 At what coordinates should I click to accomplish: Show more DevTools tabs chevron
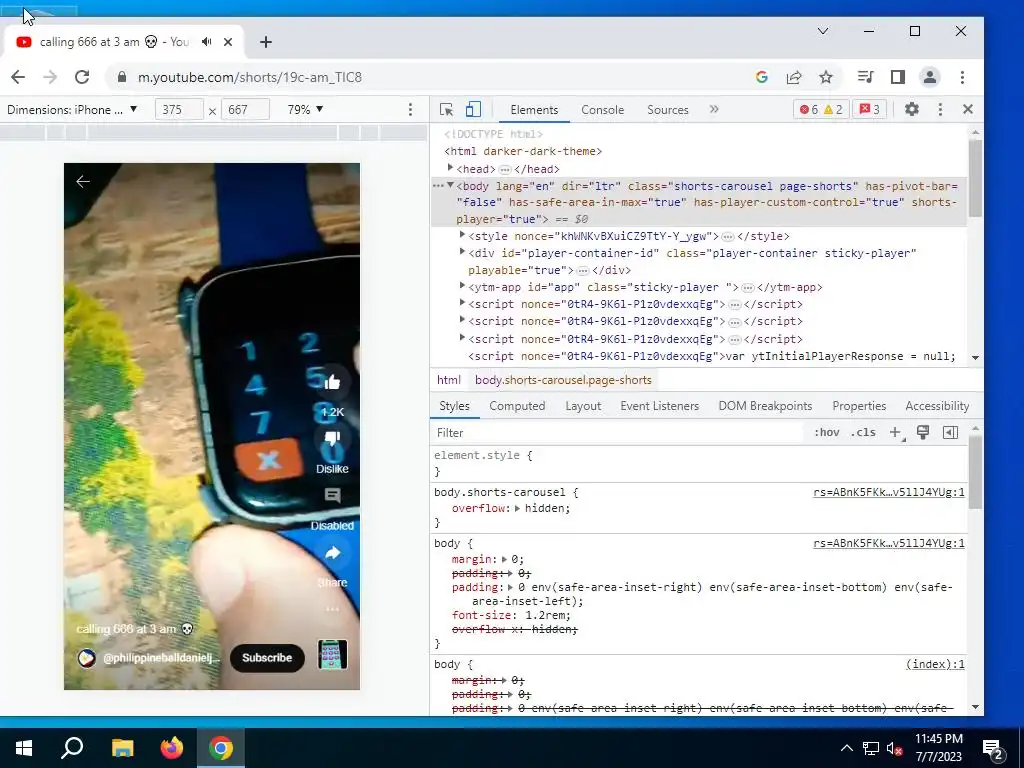(714, 109)
